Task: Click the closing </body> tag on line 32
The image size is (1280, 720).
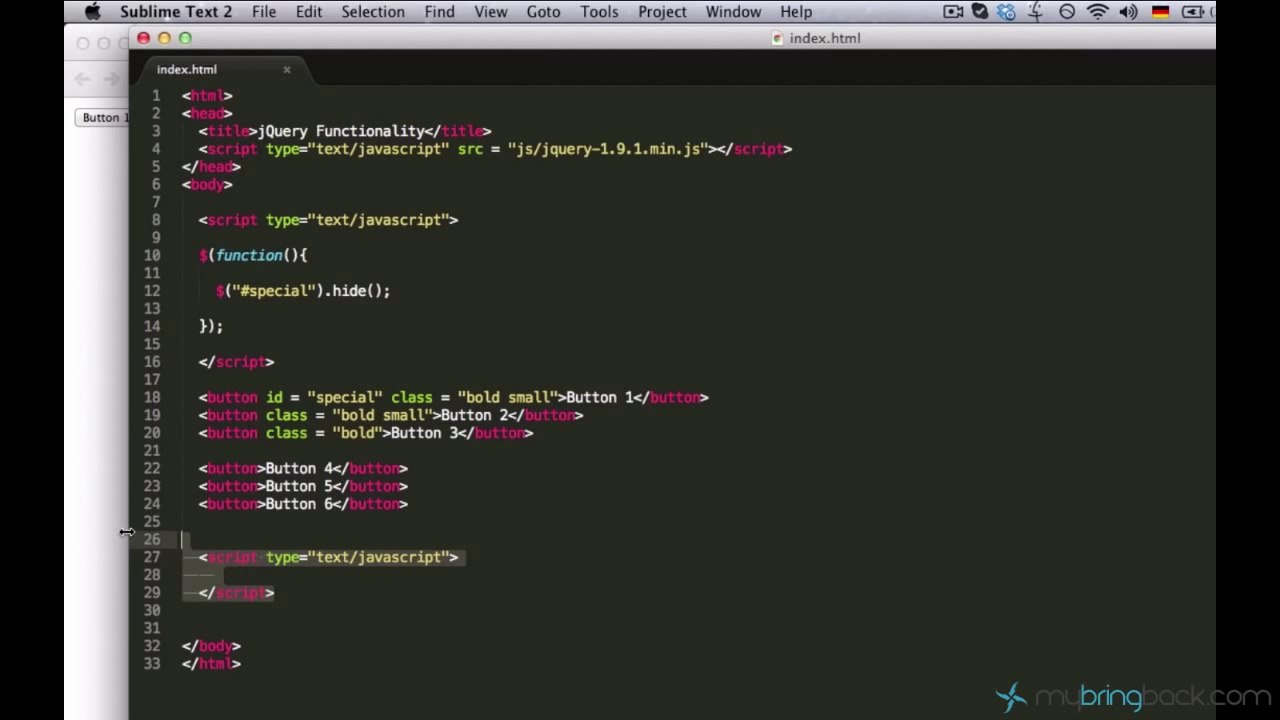Action: click(x=211, y=646)
